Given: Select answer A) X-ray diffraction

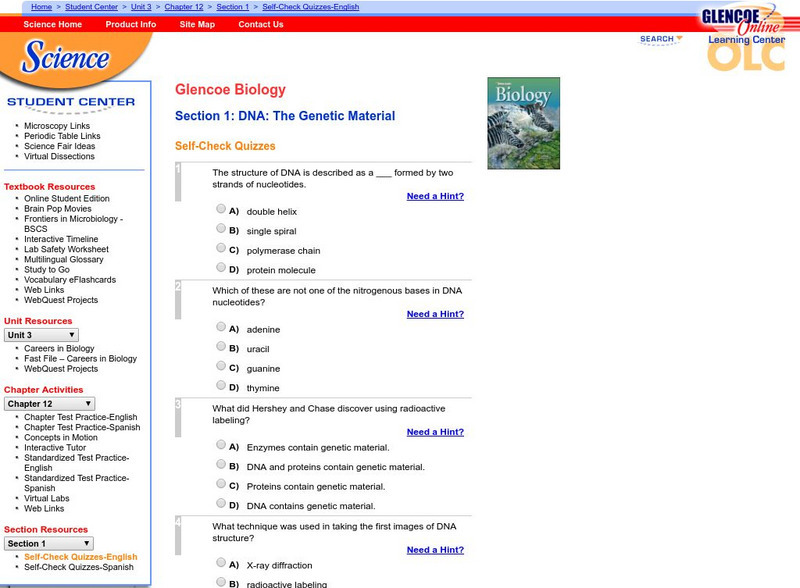Looking at the screenshot, I should [220, 565].
